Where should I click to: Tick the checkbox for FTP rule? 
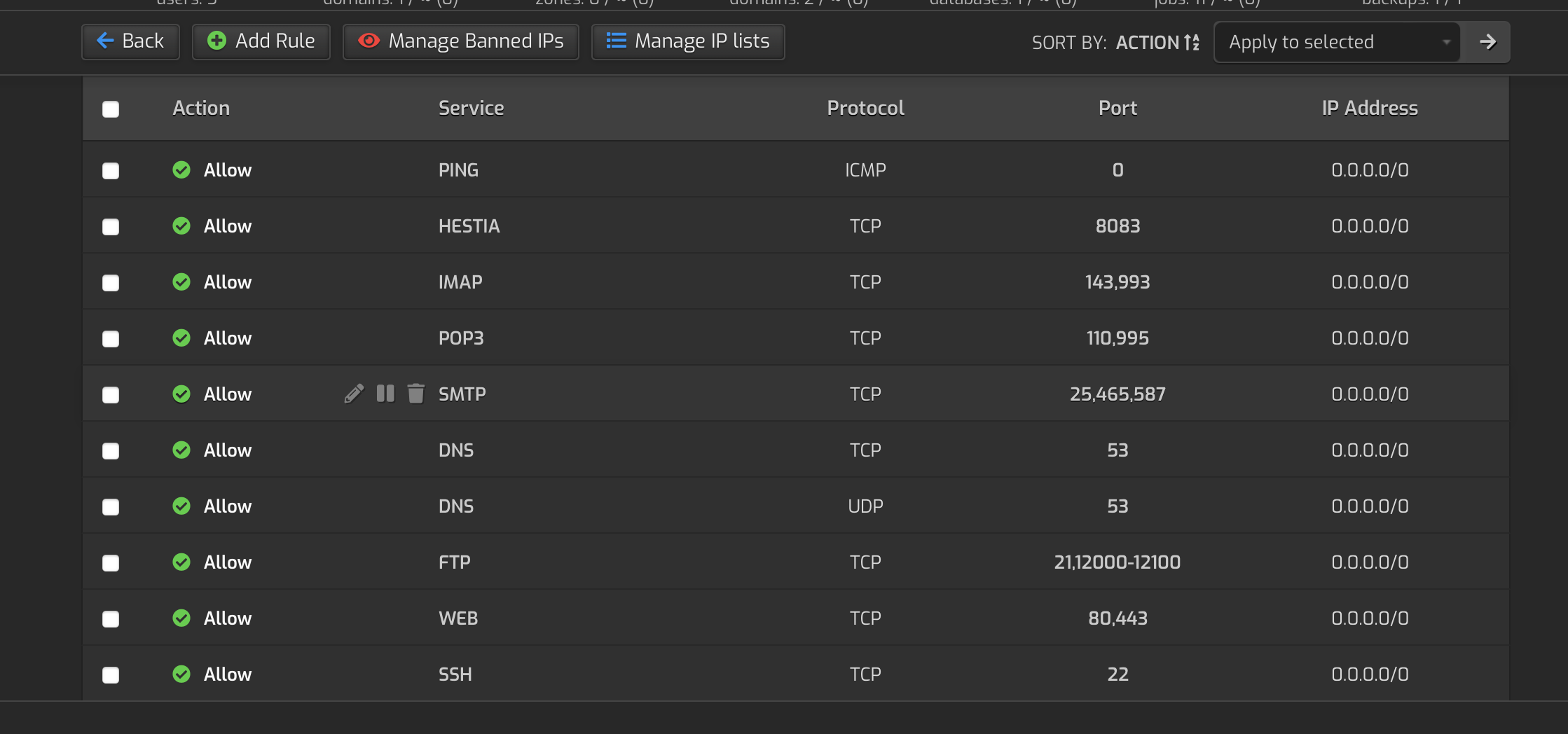111,563
